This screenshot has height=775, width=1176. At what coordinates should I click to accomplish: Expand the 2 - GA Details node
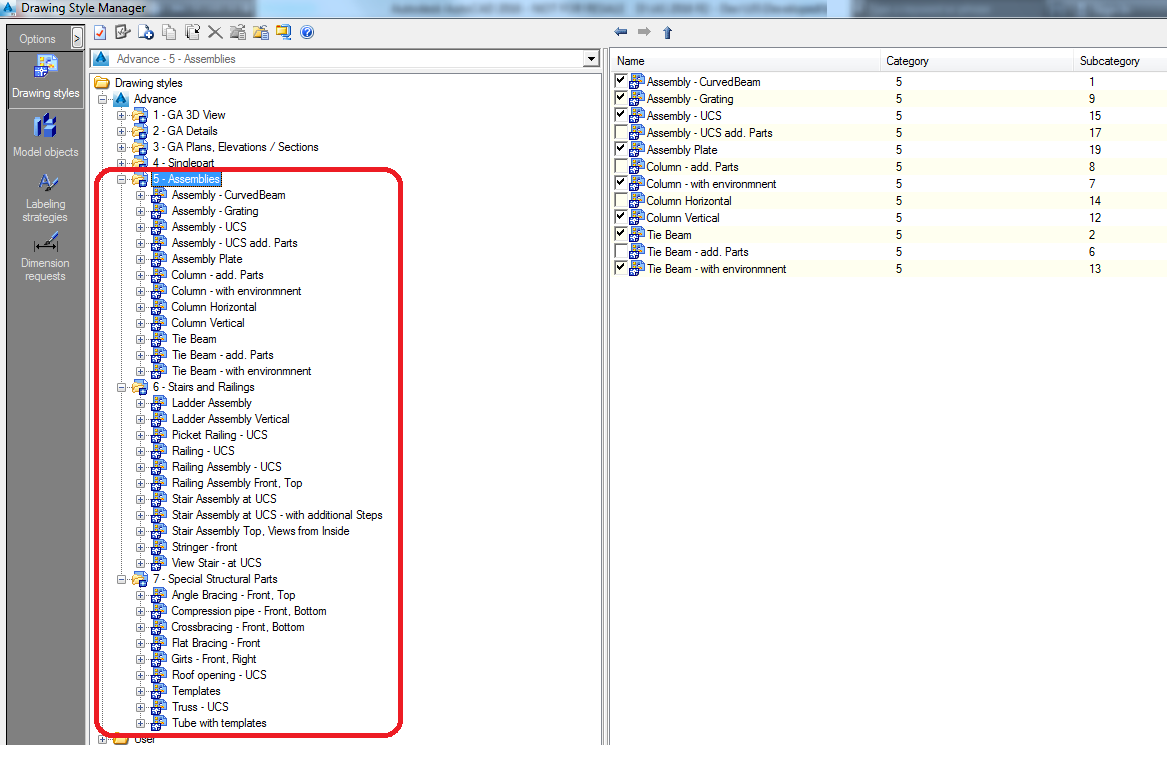tap(122, 131)
